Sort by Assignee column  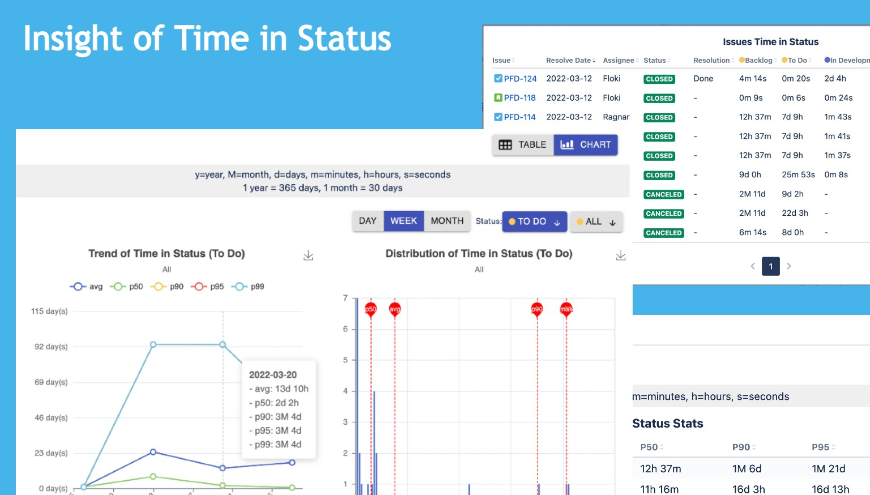(x=620, y=60)
